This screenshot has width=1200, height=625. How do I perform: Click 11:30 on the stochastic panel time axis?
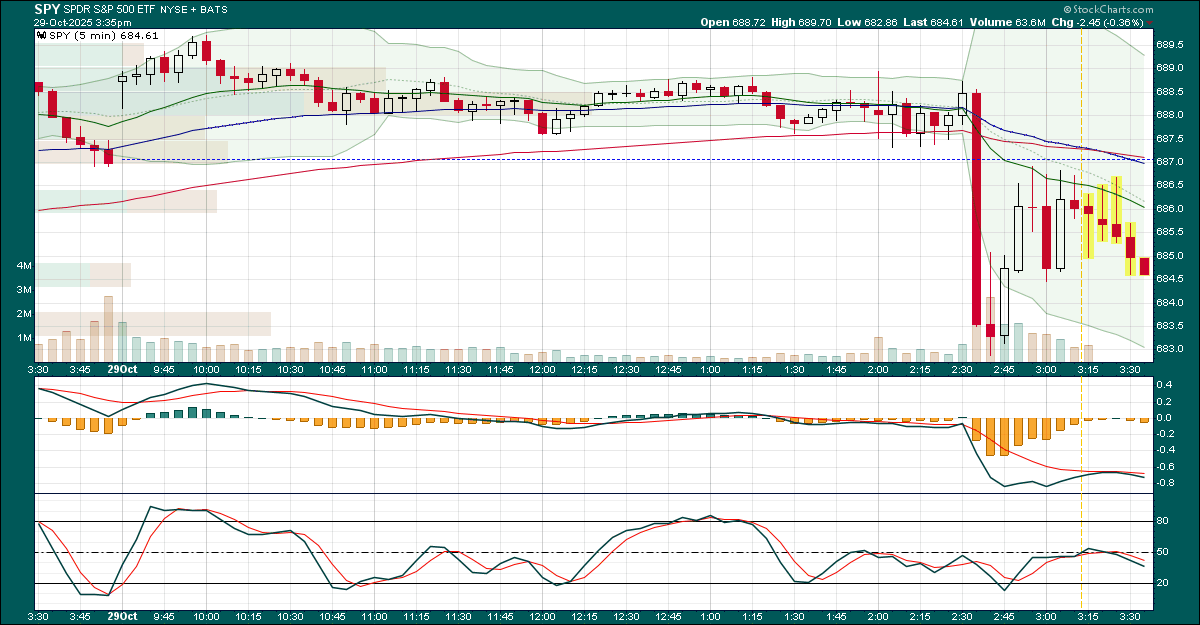pos(458,618)
